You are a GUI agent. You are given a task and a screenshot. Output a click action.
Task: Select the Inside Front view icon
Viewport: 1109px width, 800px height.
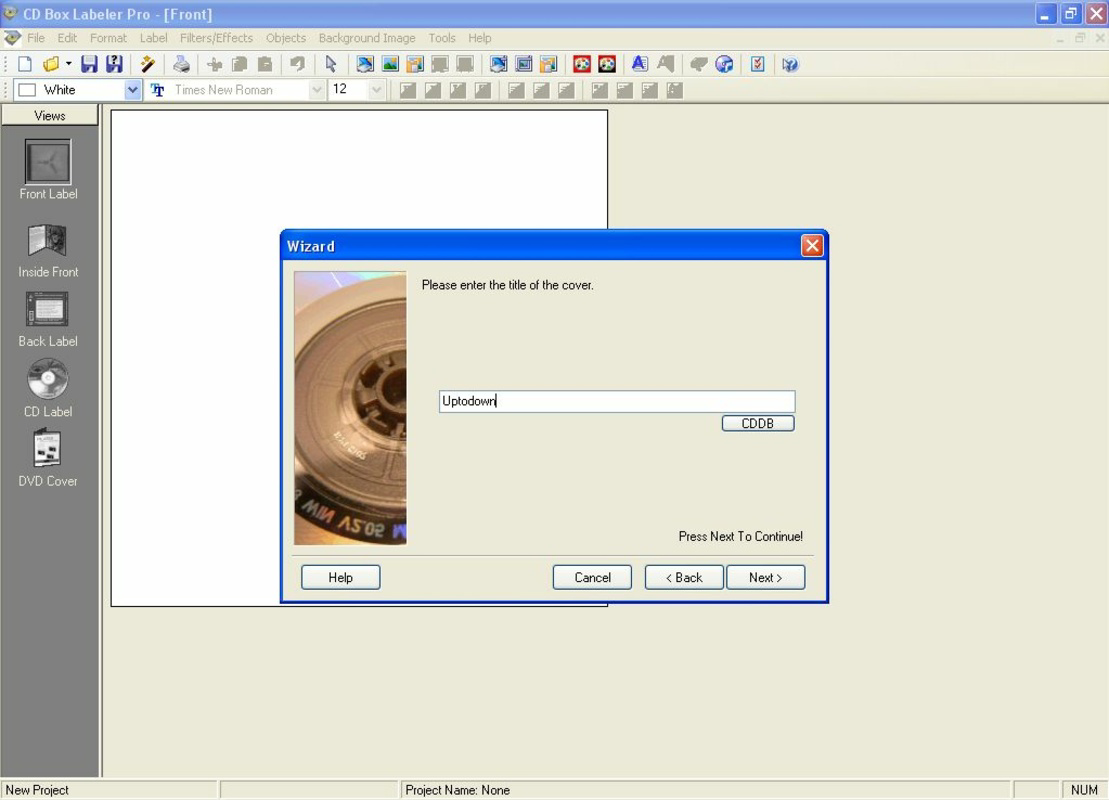click(x=47, y=241)
